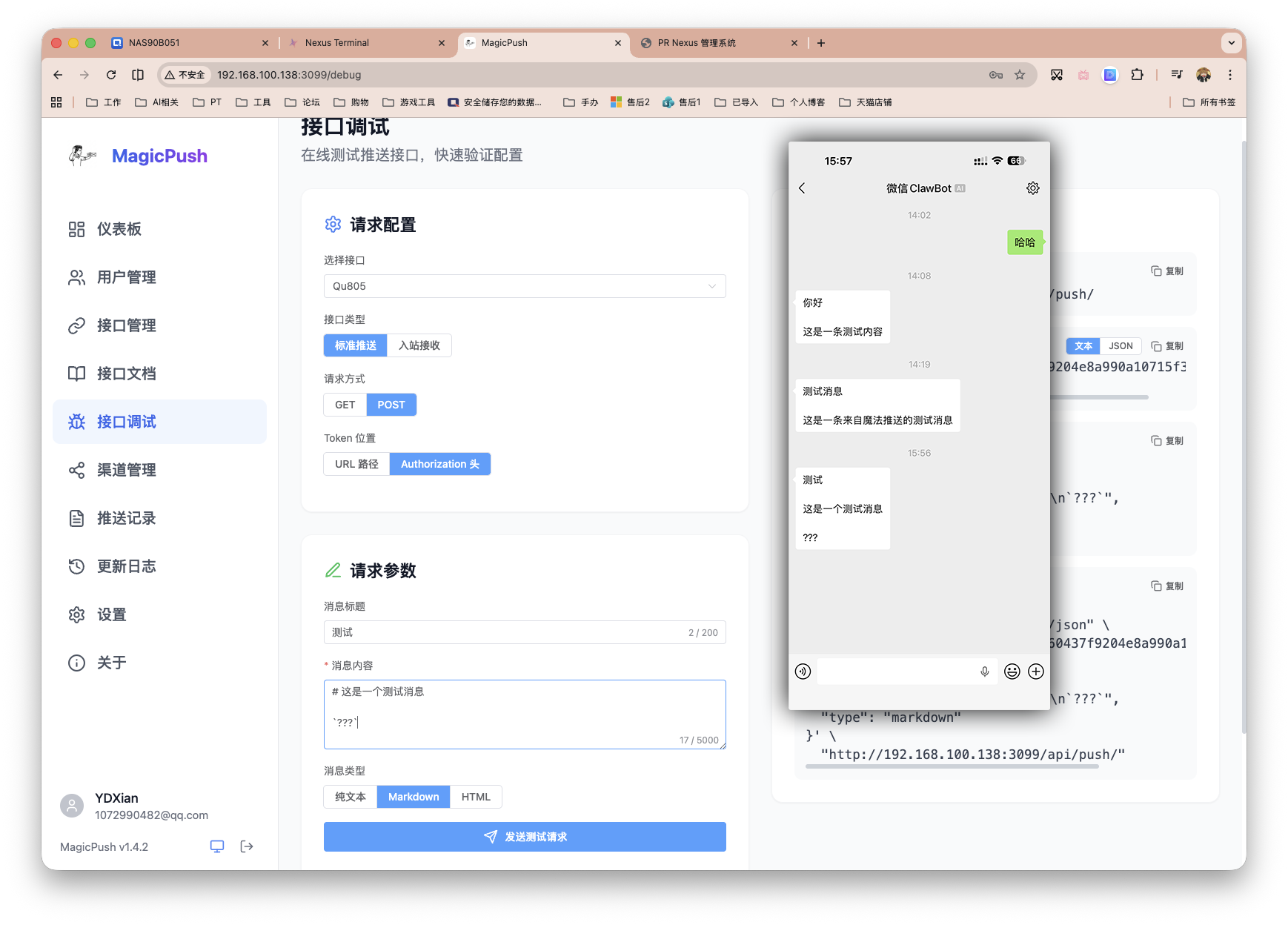Click the tab list chevron at top right
The width and height of the screenshot is (1288, 925).
coord(1232,42)
